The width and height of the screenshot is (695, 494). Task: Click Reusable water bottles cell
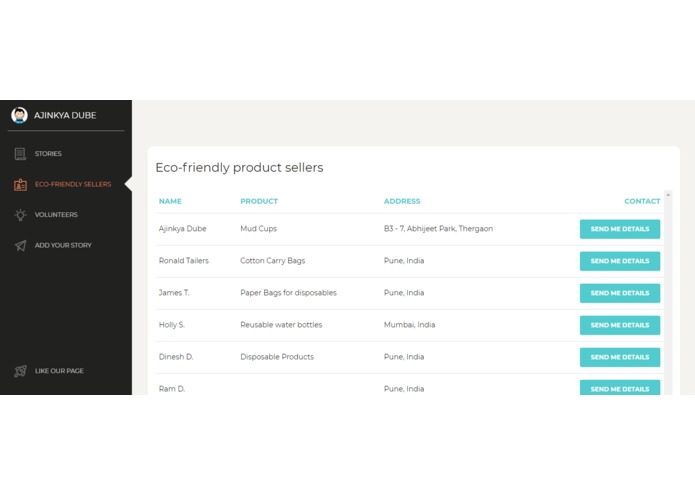(281, 325)
